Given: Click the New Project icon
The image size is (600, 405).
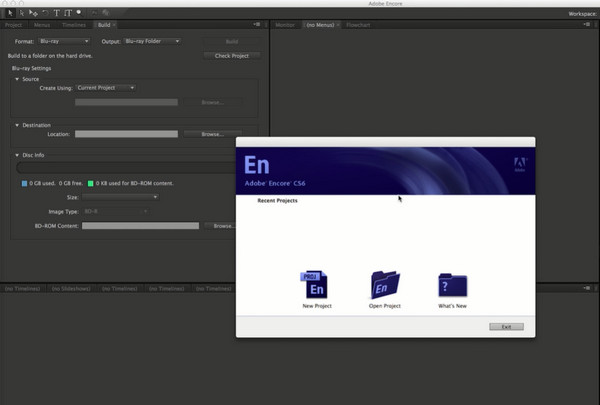Looking at the screenshot, I should 316,284.
